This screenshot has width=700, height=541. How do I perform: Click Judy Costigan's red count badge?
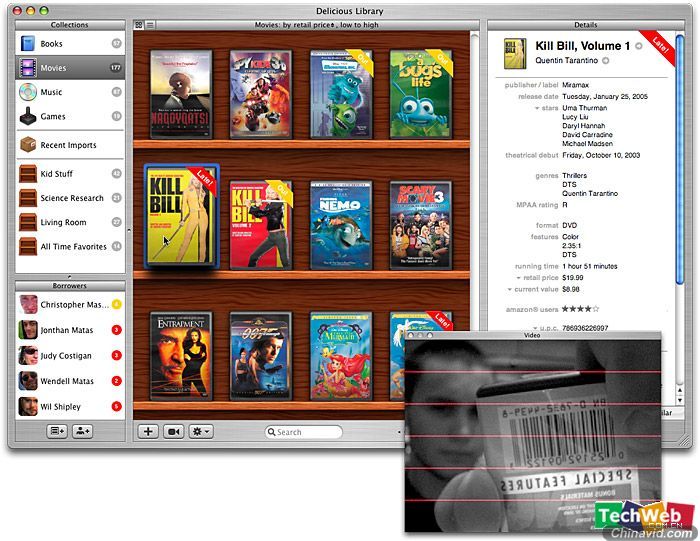coord(116,355)
